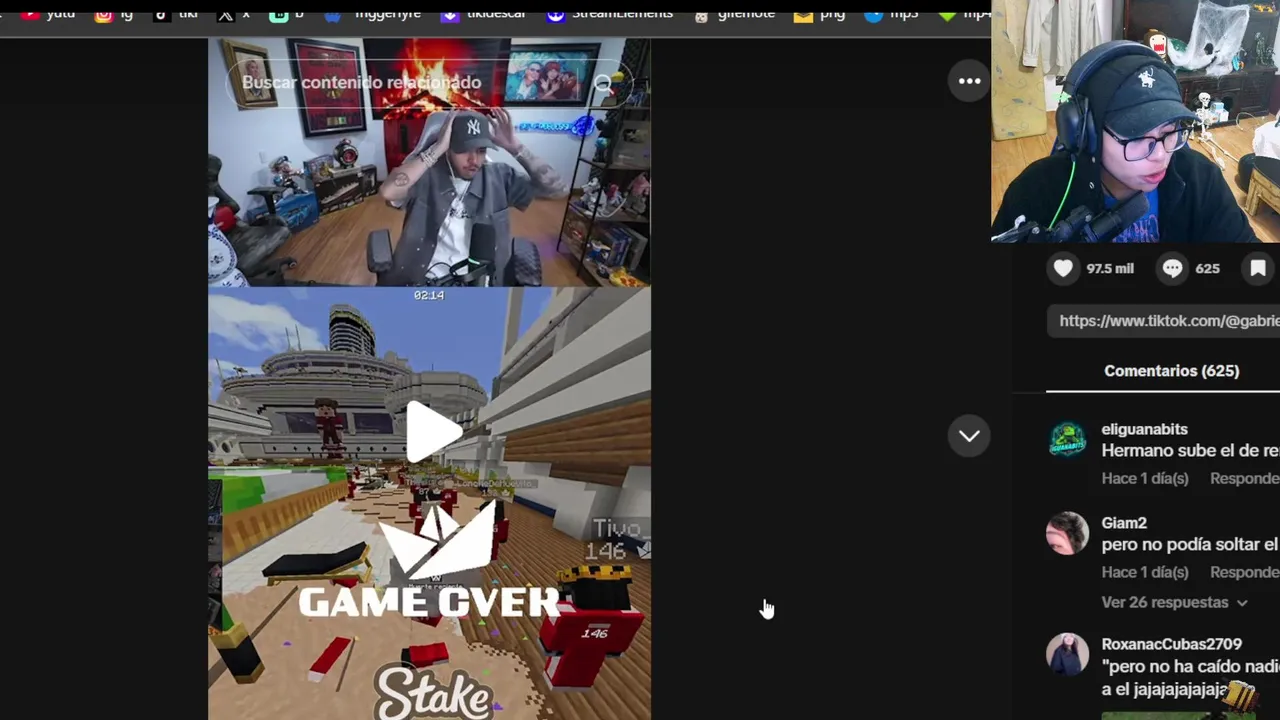1280x720 pixels.
Task: Open the gifemote bookmark
Action: 734,14
